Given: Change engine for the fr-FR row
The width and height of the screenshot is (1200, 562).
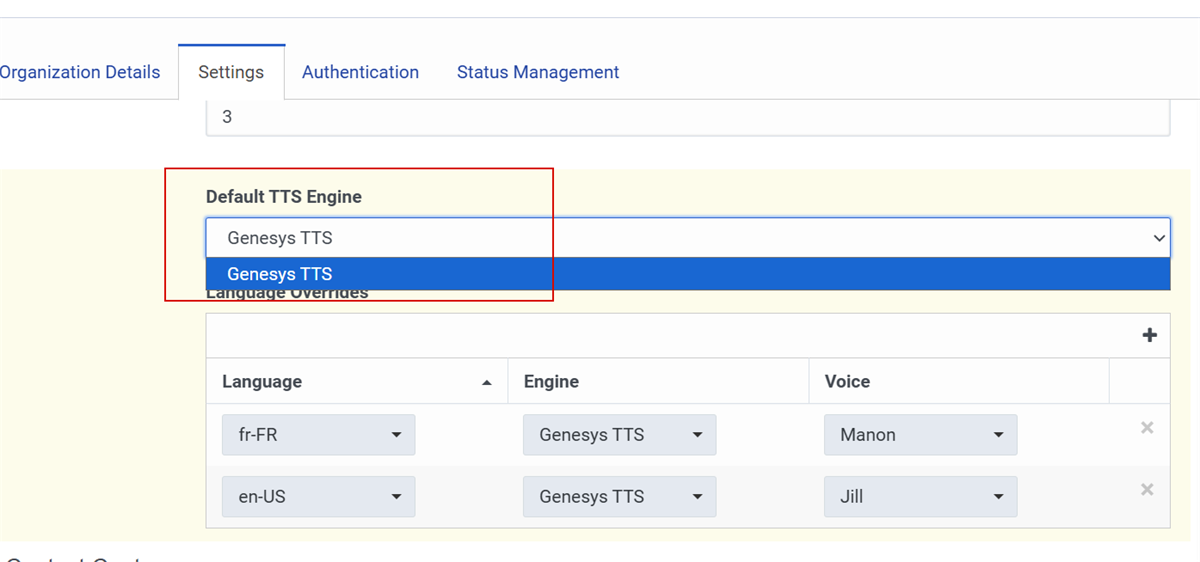Looking at the screenshot, I should pos(619,435).
